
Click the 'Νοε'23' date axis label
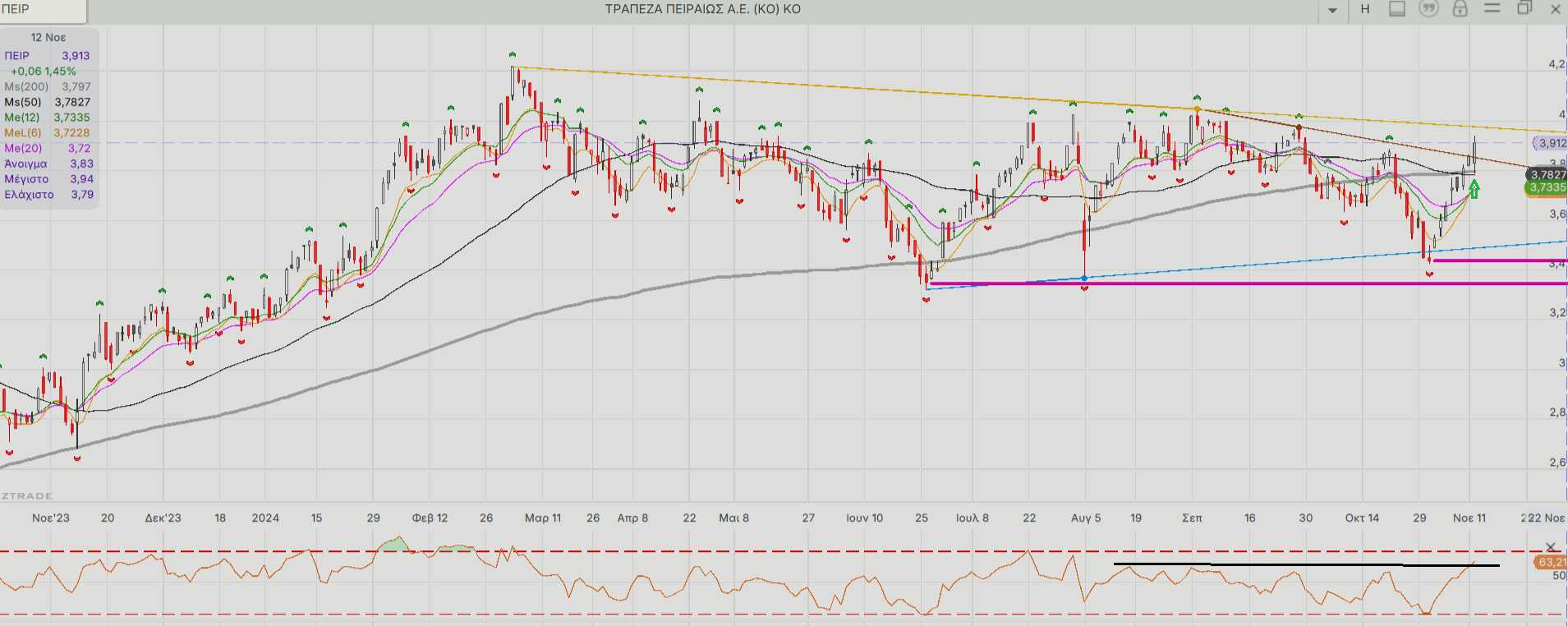[x=51, y=518]
